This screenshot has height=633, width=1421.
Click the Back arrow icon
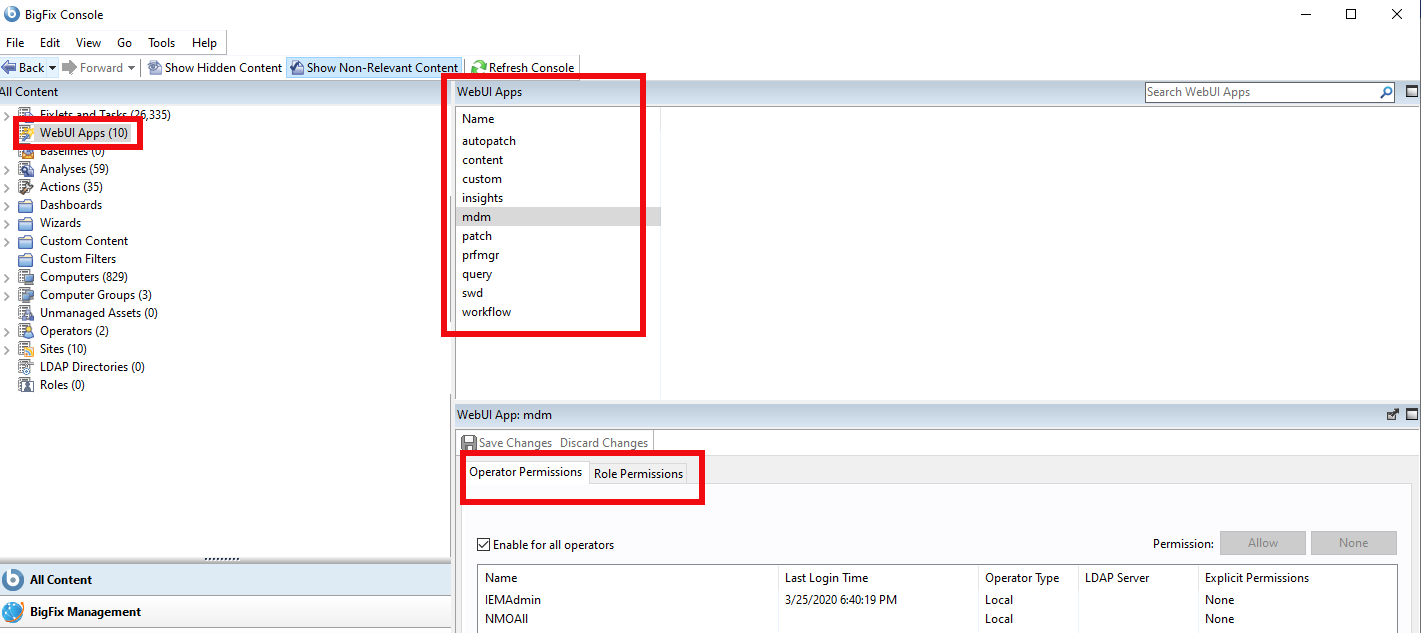(x=8, y=67)
